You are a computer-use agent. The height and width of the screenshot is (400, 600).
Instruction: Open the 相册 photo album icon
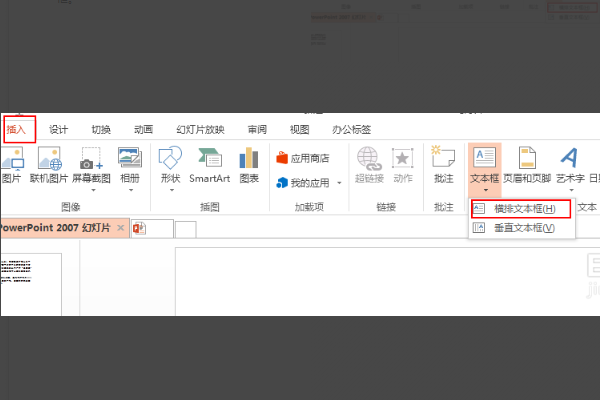130,158
